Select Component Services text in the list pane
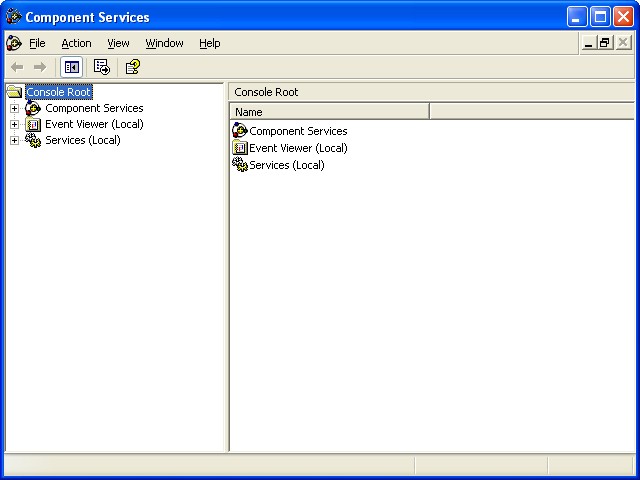640x480 pixels. [298, 131]
